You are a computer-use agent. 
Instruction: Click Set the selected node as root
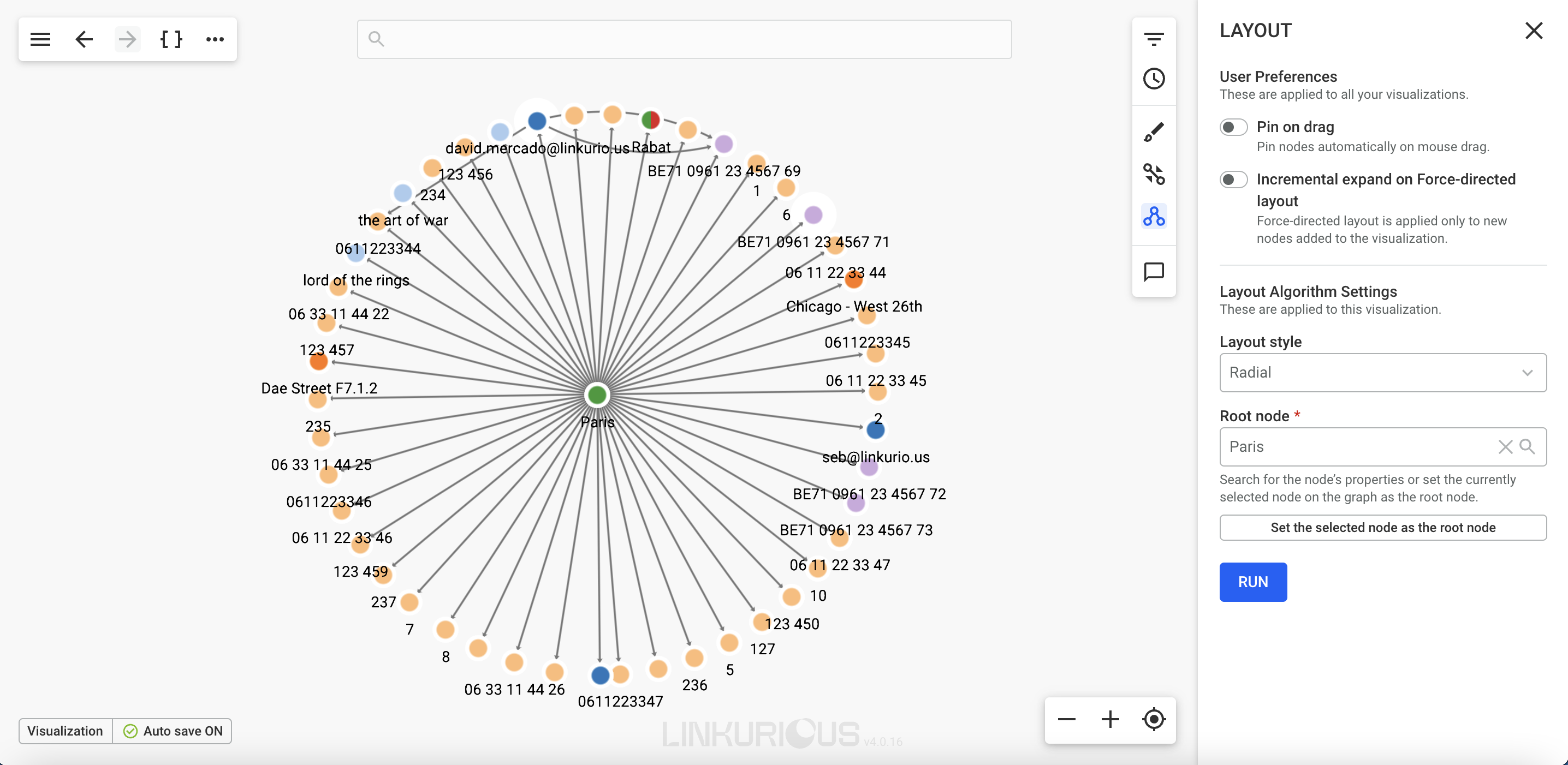coord(1382,528)
